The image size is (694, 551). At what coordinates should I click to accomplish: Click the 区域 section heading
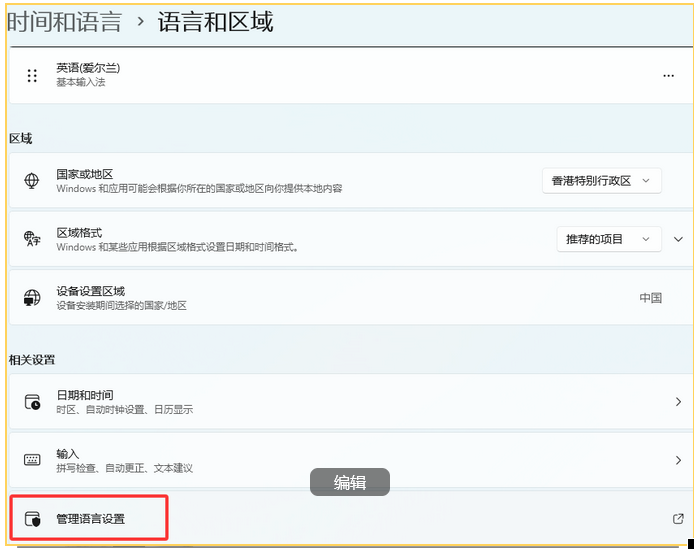click(20, 139)
